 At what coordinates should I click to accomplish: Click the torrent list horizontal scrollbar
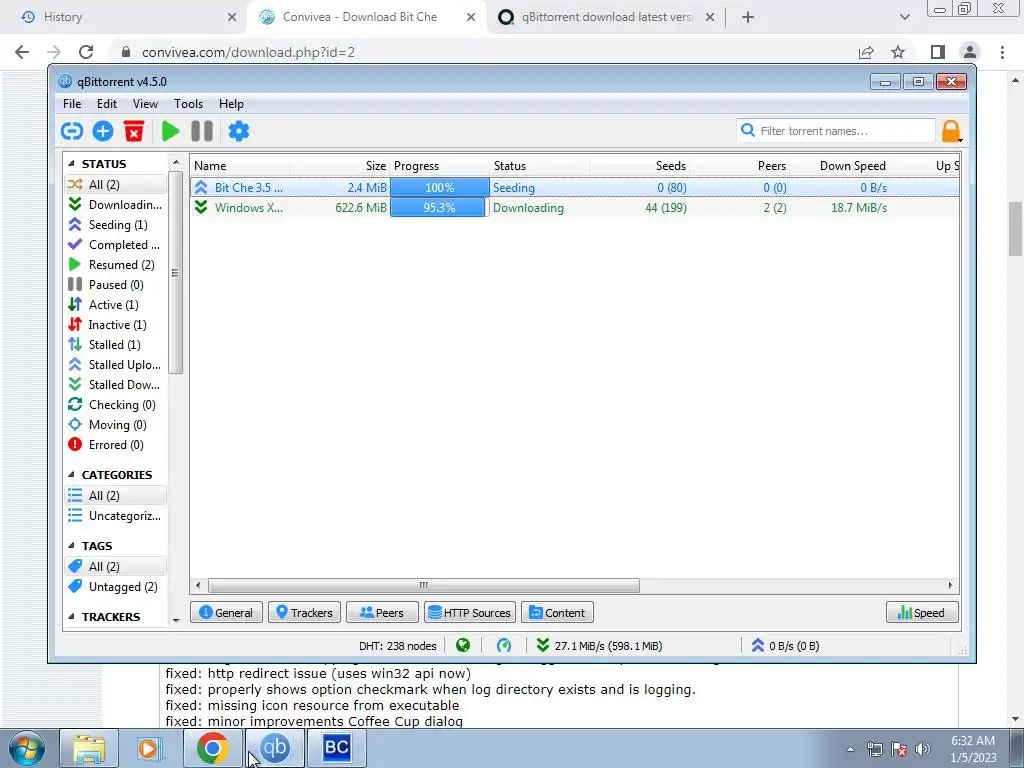(424, 585)
